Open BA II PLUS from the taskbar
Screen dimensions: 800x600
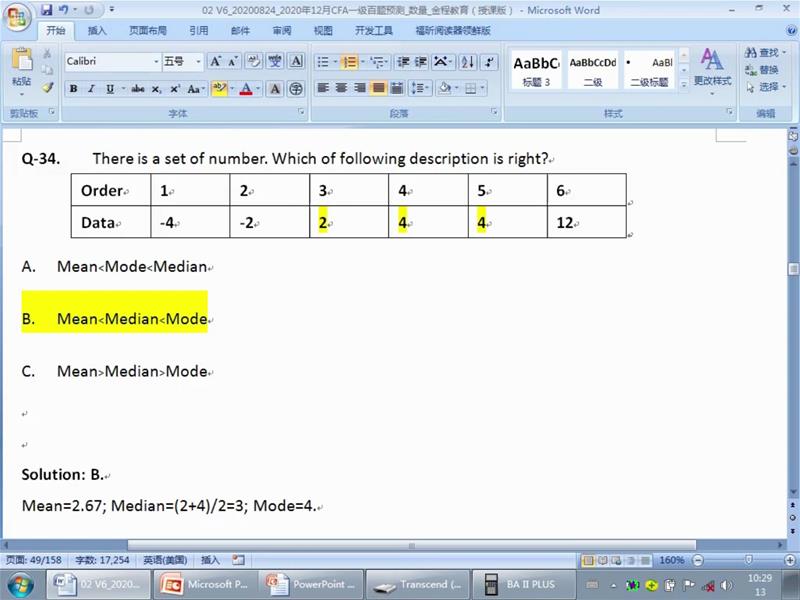523,584
